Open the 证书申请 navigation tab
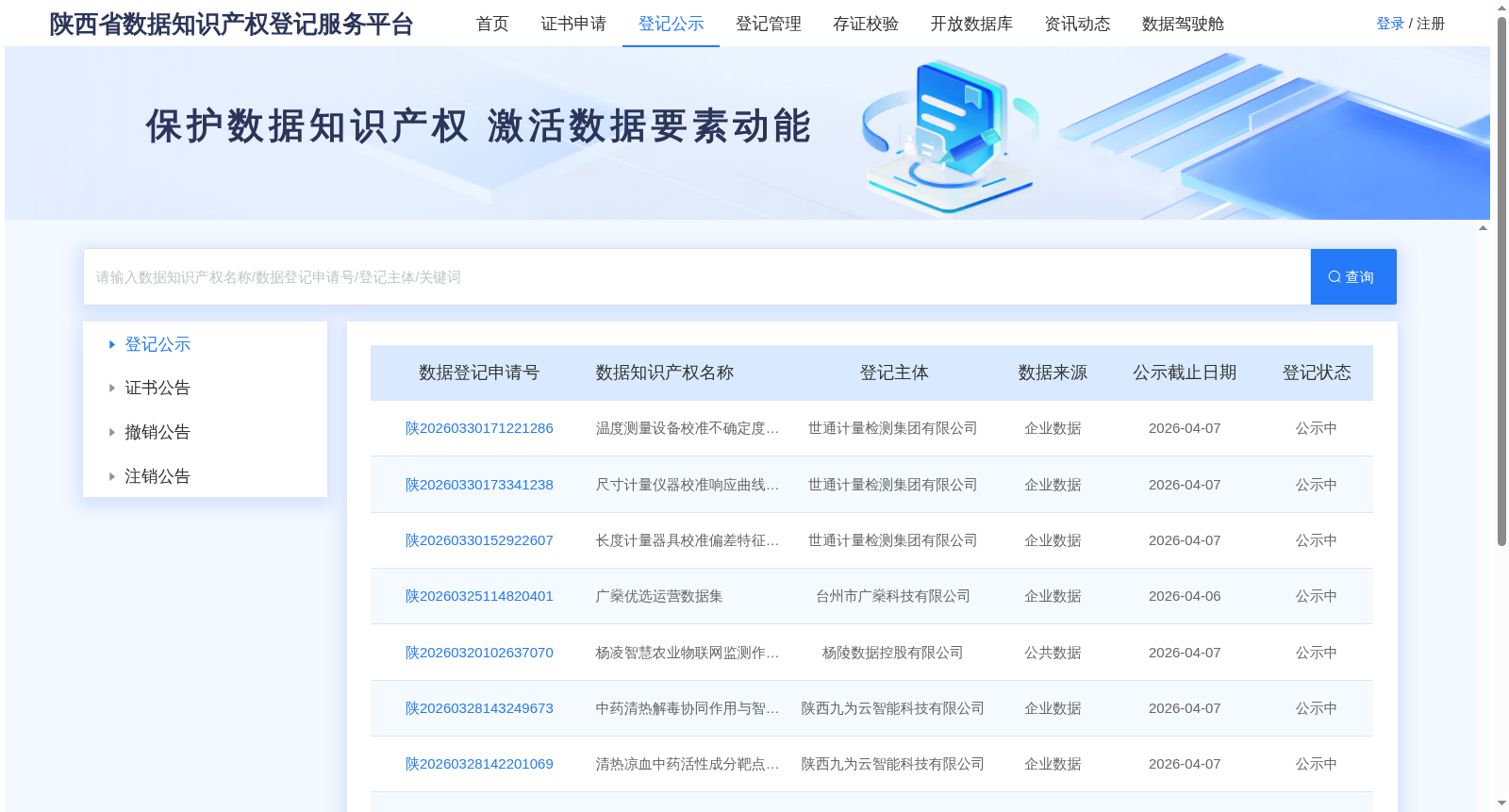Screen dimensions: 1509x812 (x=573, y=24)
